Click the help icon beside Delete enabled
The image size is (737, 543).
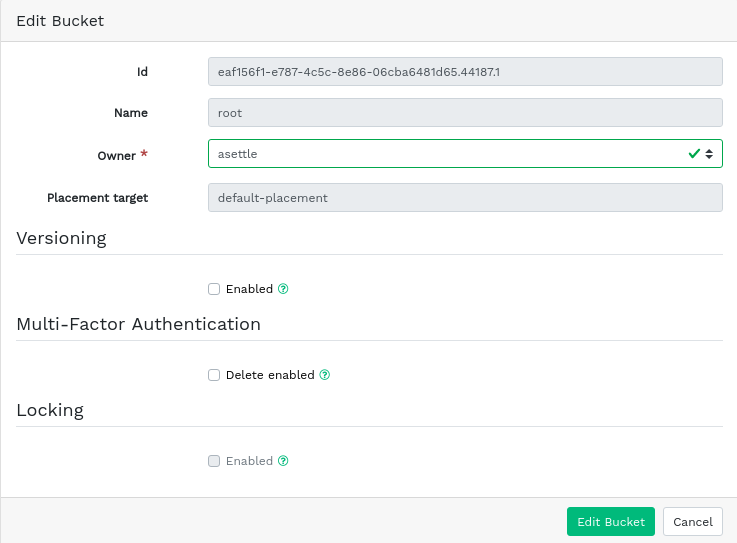(x=325, y=375)
